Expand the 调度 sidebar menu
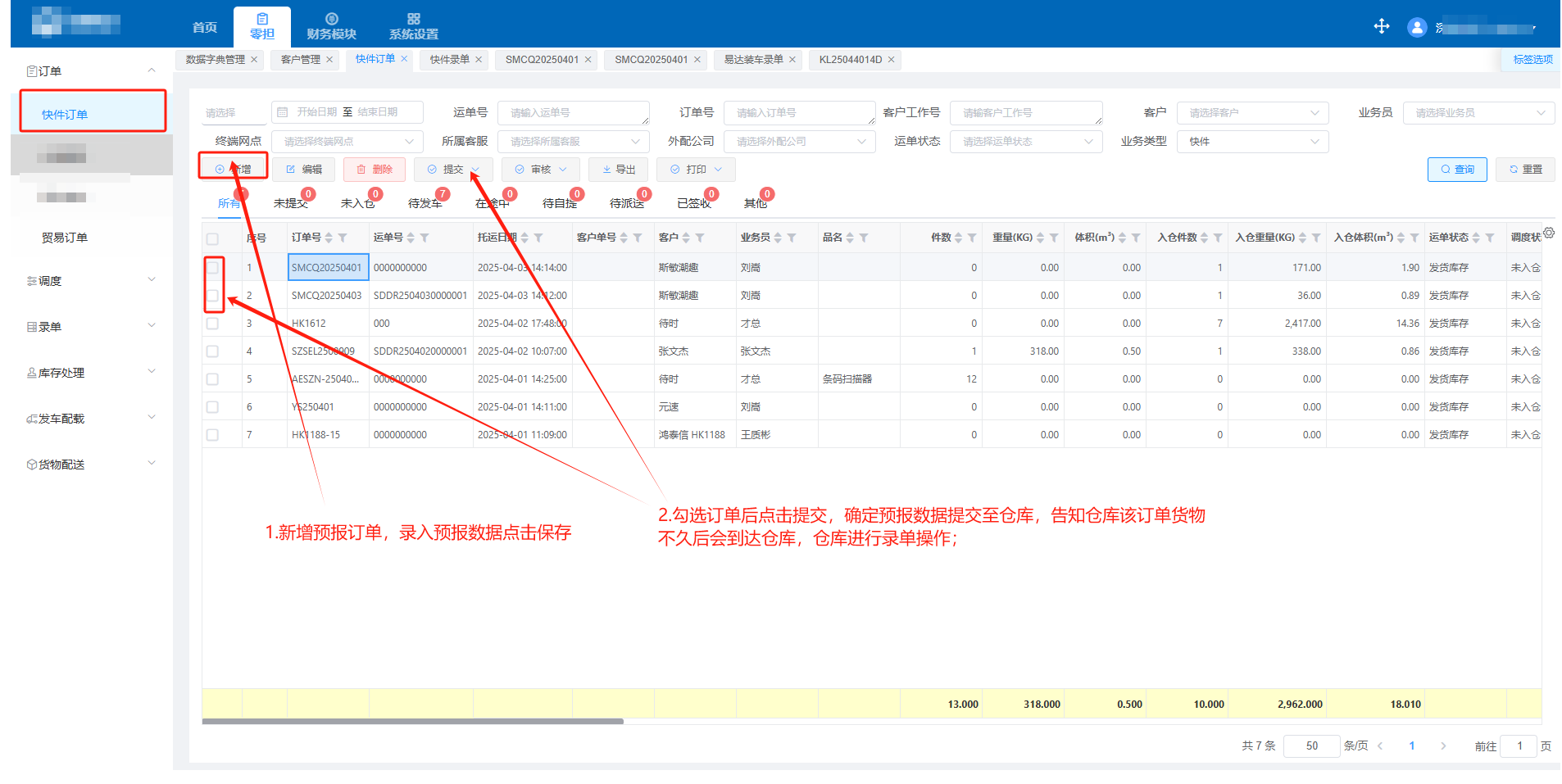This screenshot has height=784, width=1562. (x=90, y=281)
